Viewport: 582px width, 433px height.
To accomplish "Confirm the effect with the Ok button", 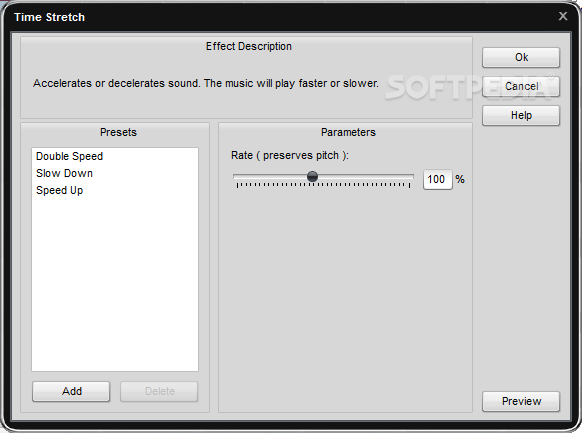I will click(x=521, y=58).
